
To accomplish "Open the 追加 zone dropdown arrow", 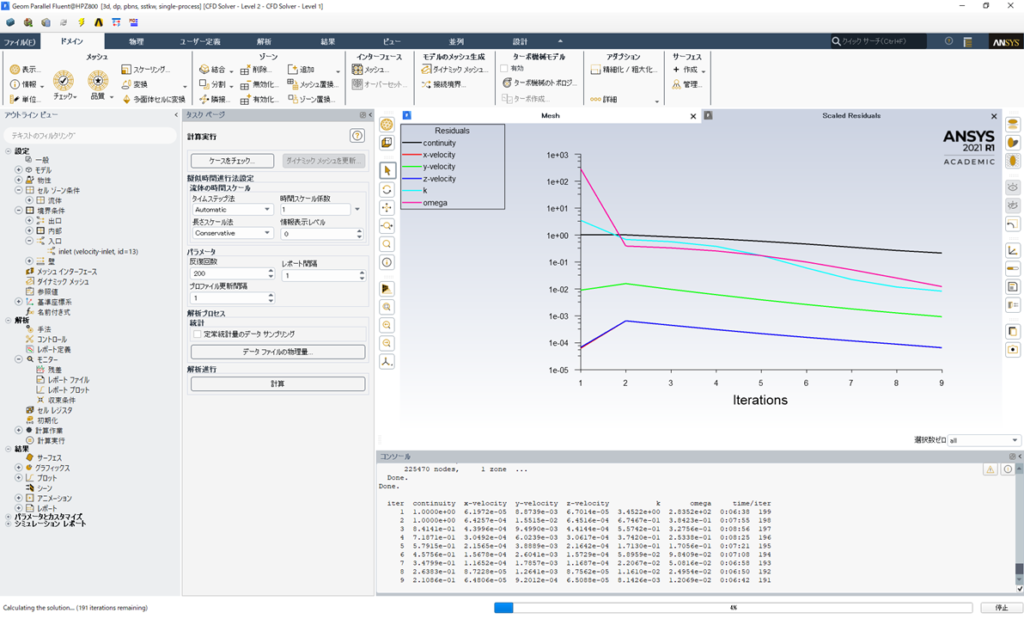I will [x=338, y=71].
